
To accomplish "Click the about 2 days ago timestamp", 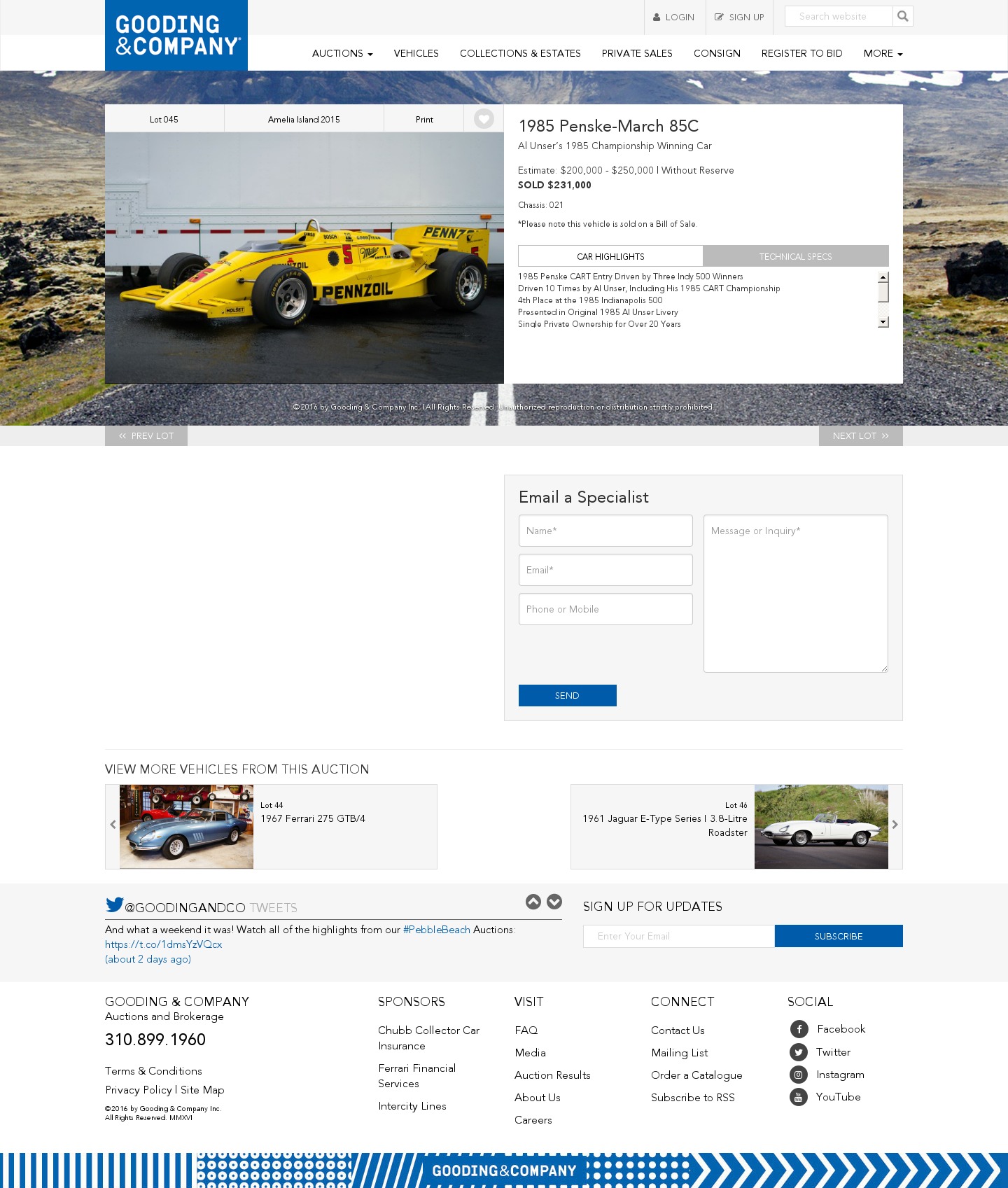I will pyautogui.click(x=148, y=959).
